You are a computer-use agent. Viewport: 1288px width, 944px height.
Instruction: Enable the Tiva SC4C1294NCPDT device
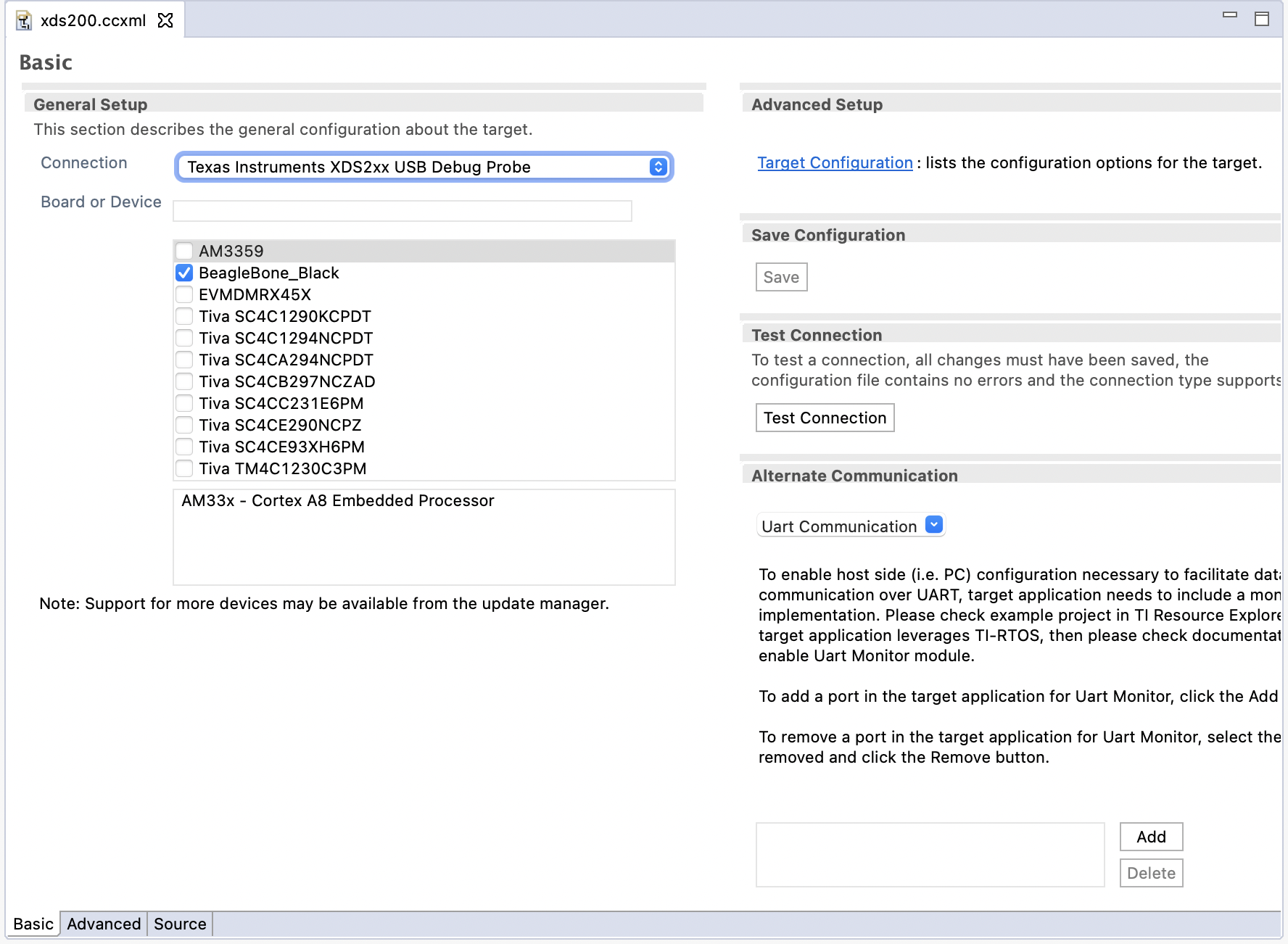(185, 338)
